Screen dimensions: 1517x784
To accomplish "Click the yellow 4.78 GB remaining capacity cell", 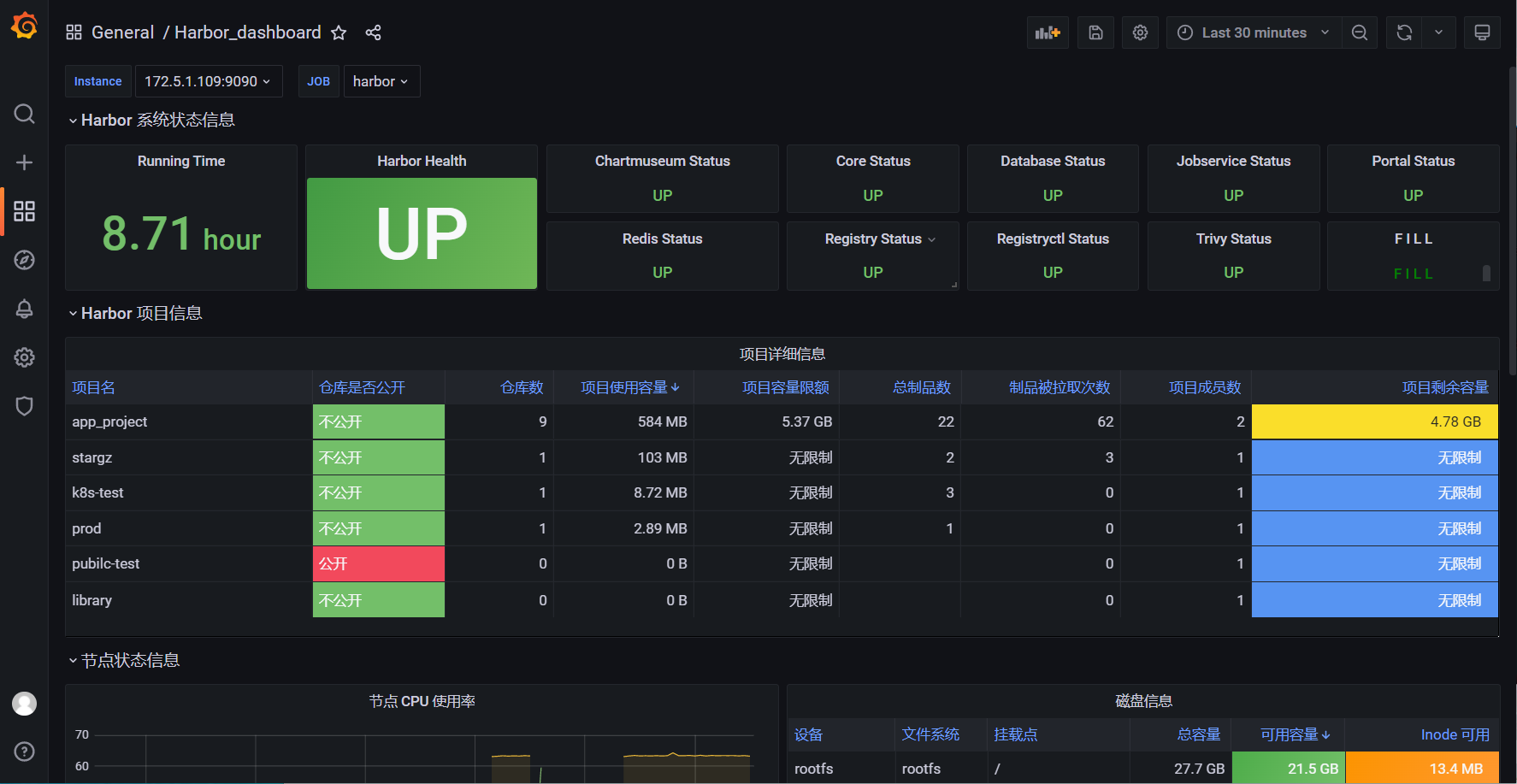I will pyautogui.click(x=1374, y=421).
